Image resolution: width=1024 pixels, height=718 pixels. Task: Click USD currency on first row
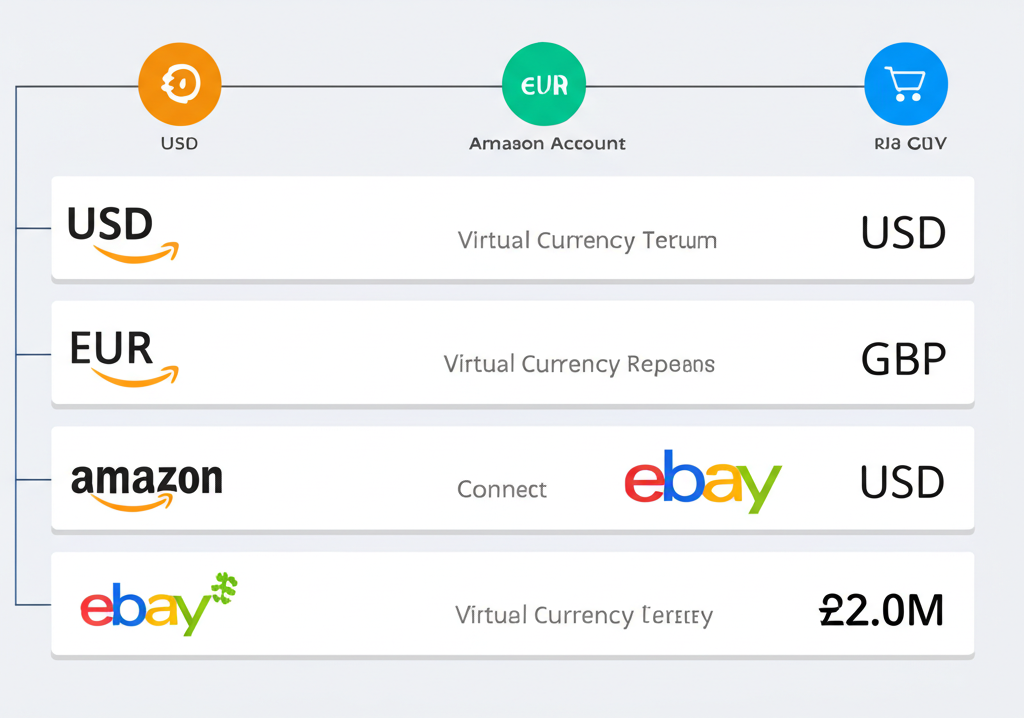pyautogui.click(x=903, y=234)
